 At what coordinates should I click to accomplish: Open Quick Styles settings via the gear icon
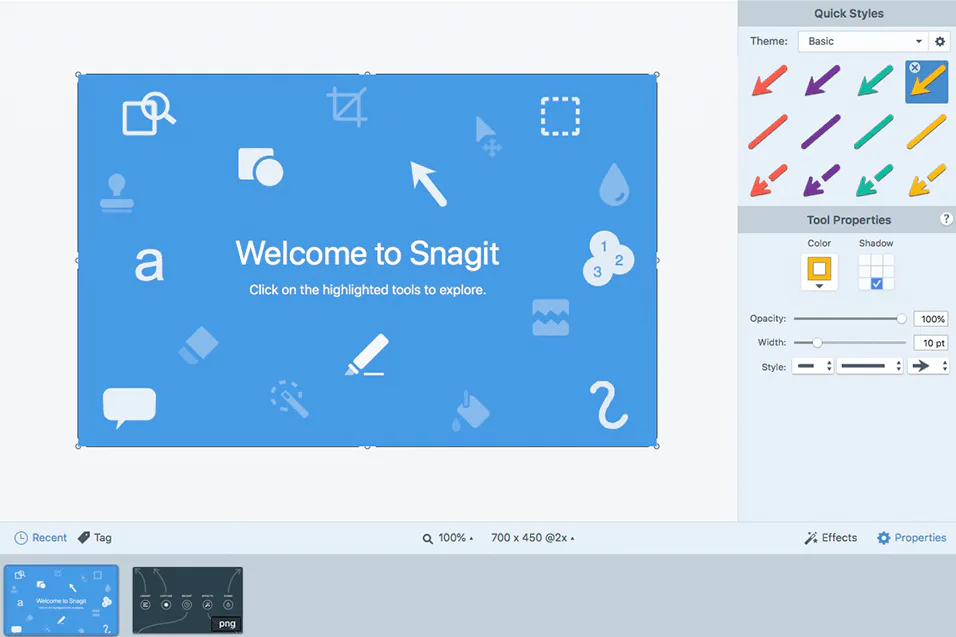939,41
